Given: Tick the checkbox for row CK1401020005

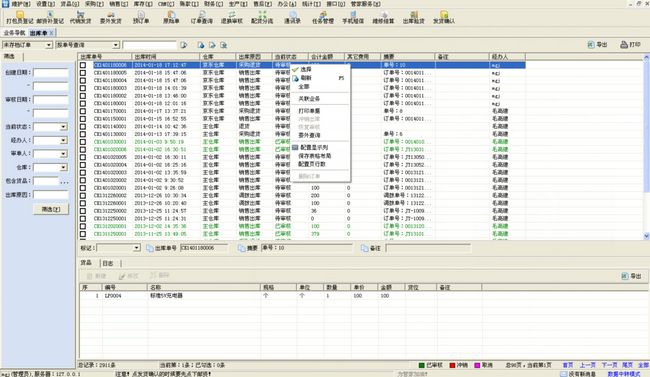Looking at the screenshot, I should pyautogui.click(x=83, y=157).
